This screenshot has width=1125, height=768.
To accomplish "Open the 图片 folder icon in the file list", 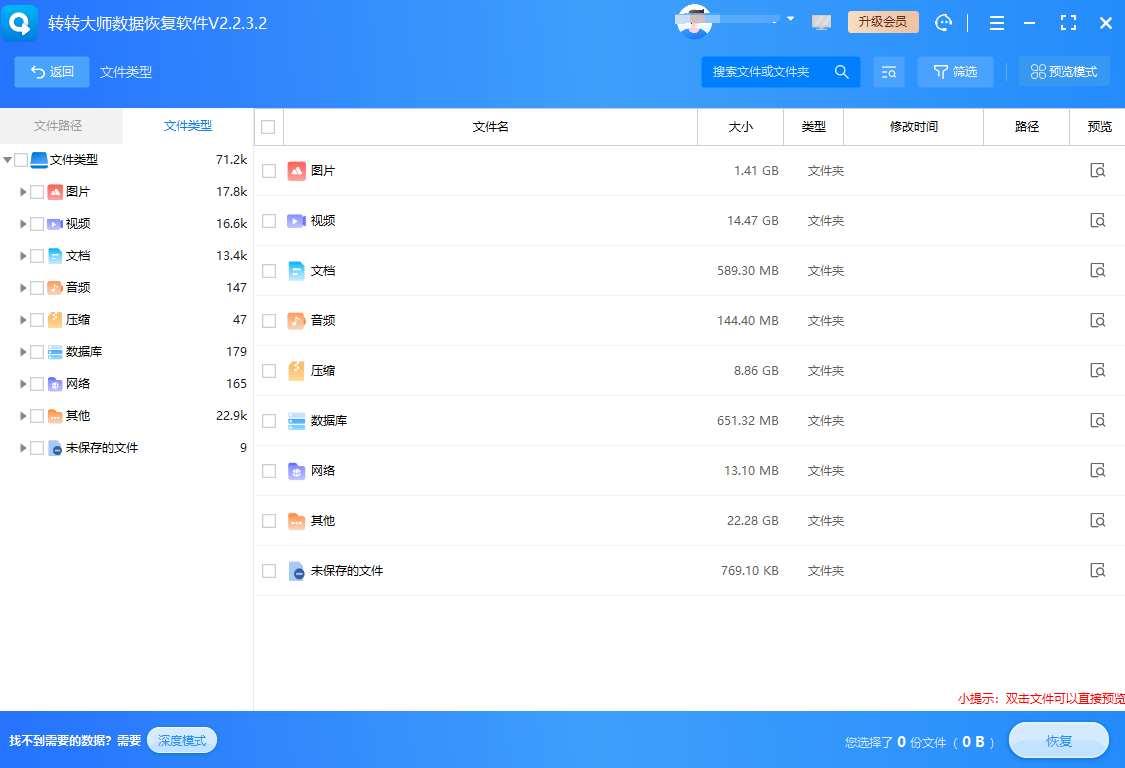I will coord(297,170).
